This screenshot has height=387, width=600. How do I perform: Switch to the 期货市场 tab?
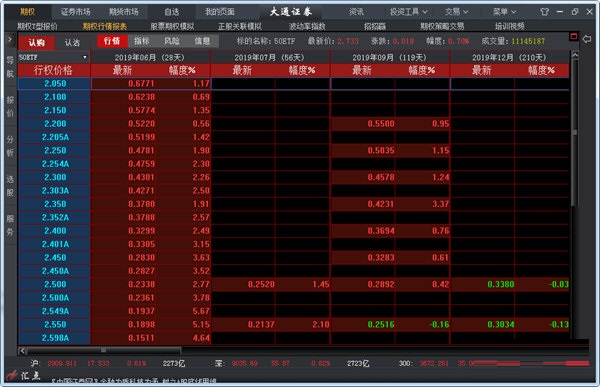(124, 12)
